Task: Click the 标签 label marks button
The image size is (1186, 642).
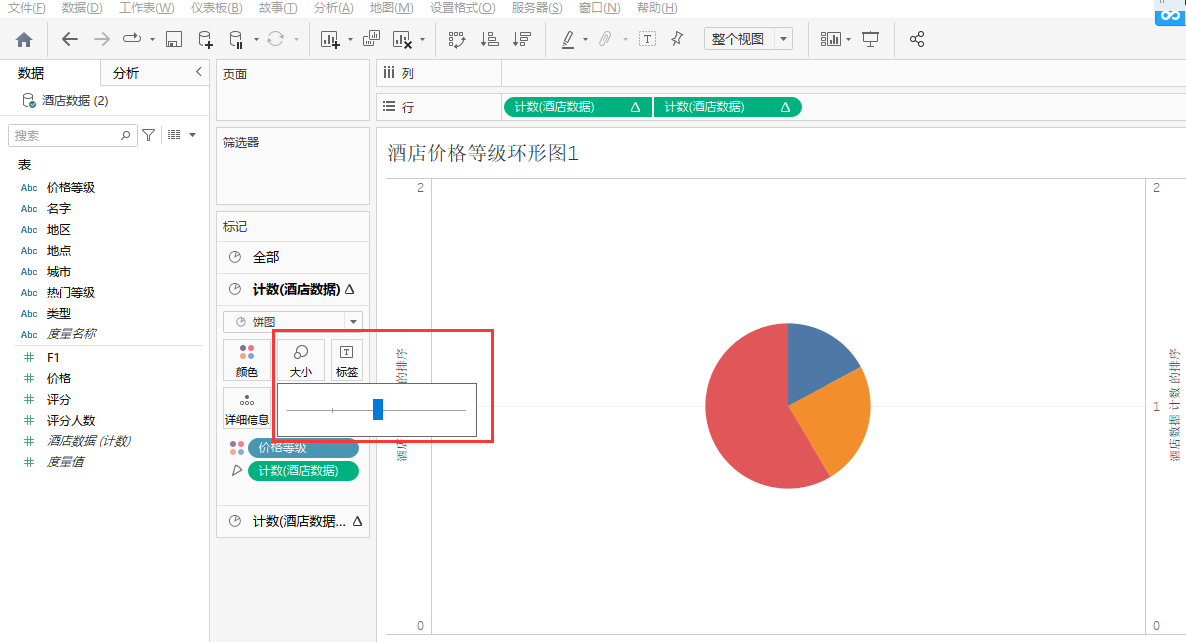Action: pos(346,360)
